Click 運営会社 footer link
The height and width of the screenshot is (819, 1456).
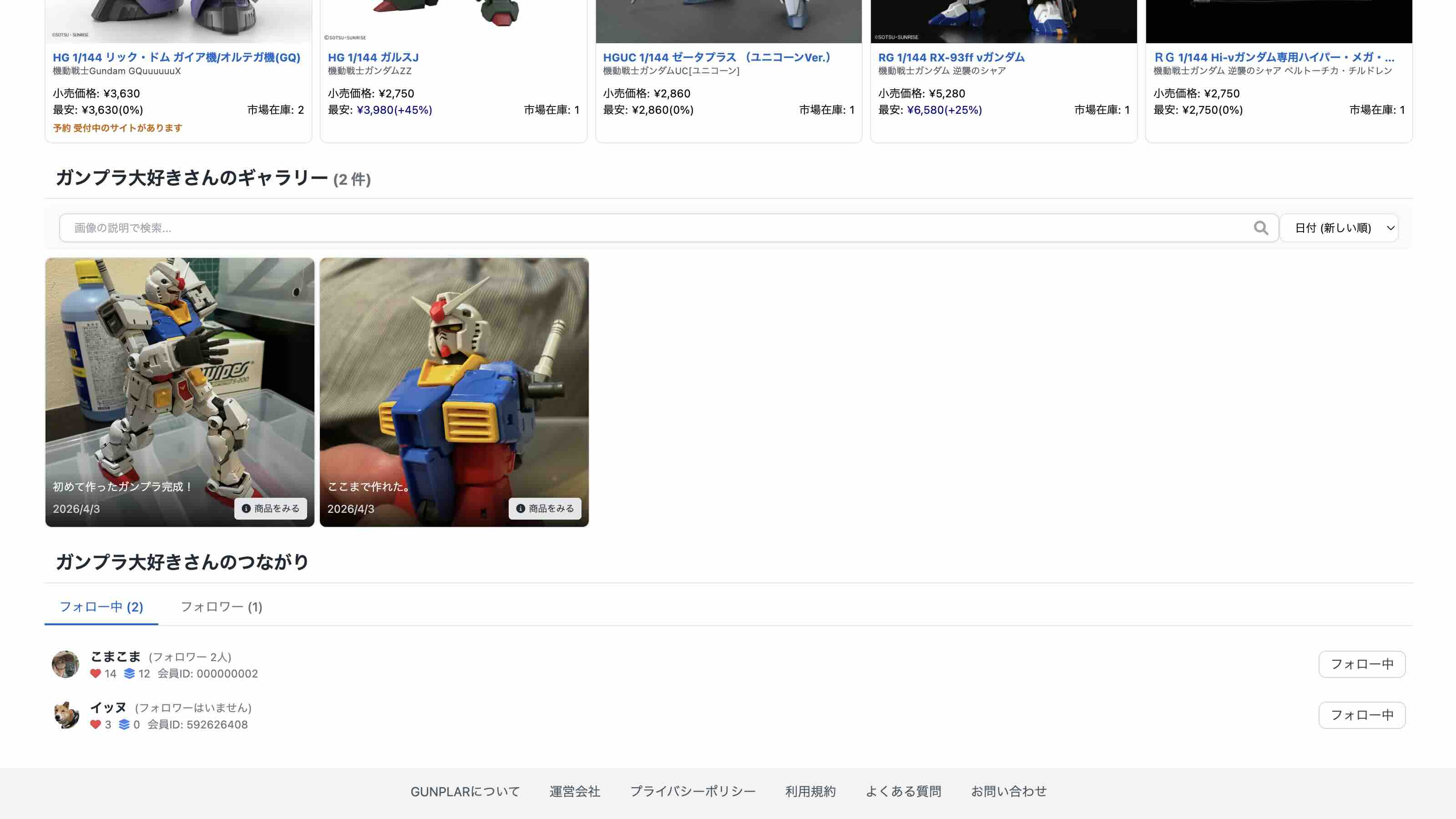(575, 791)
